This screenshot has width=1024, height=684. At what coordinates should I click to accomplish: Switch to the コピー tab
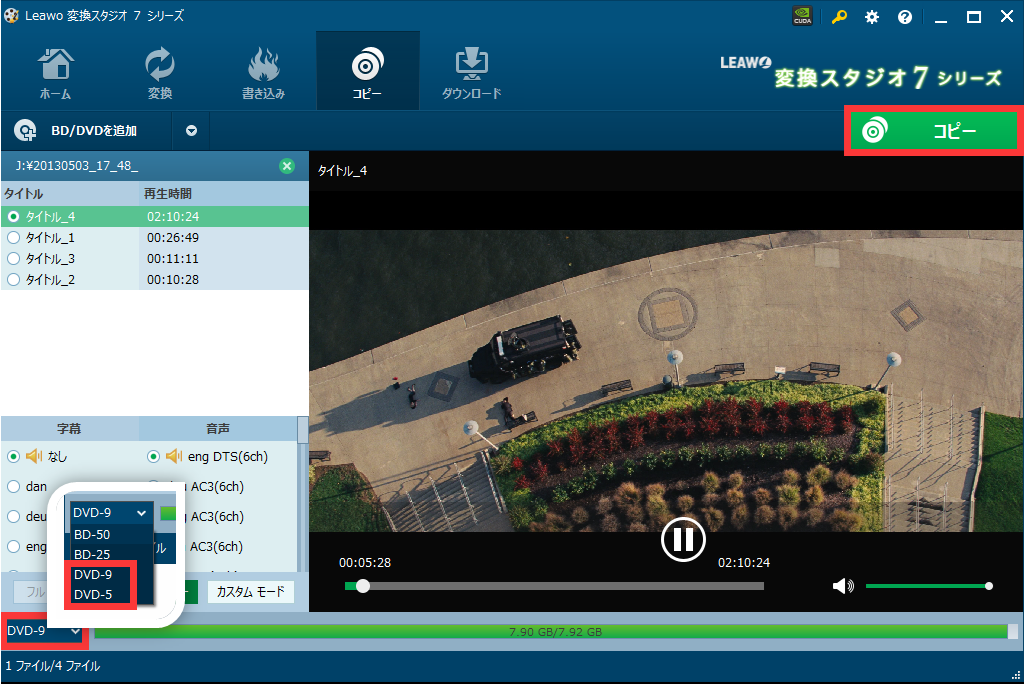coord(367,73)
